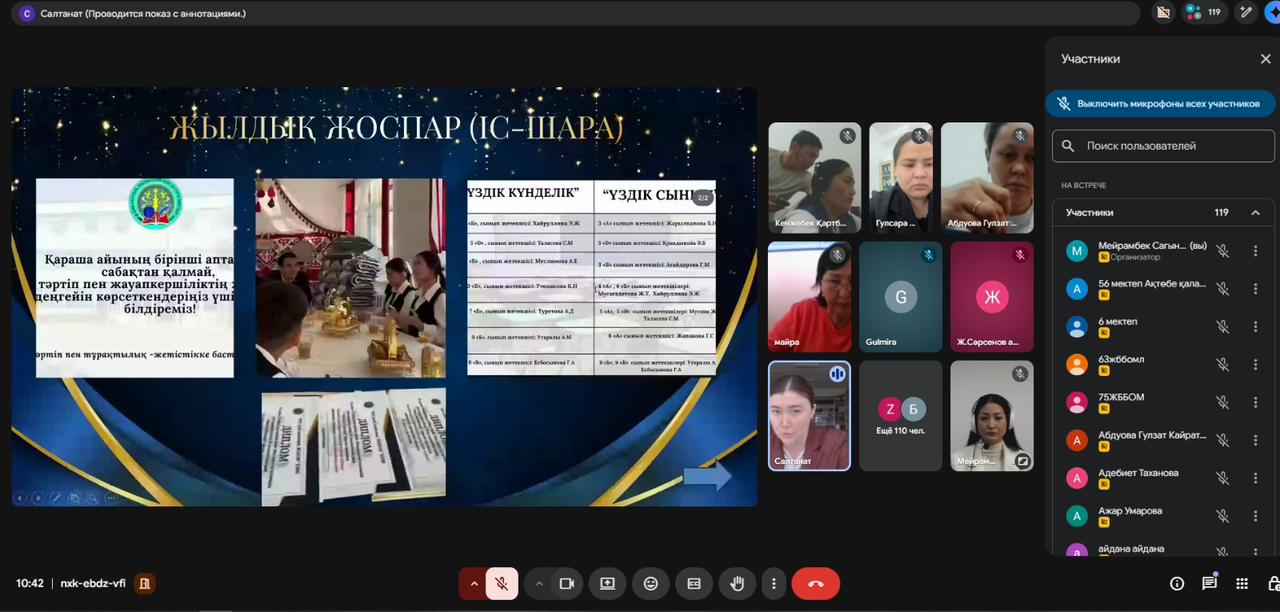
Task: Open the emoji reactions picker
Action: tap(651, 583)
